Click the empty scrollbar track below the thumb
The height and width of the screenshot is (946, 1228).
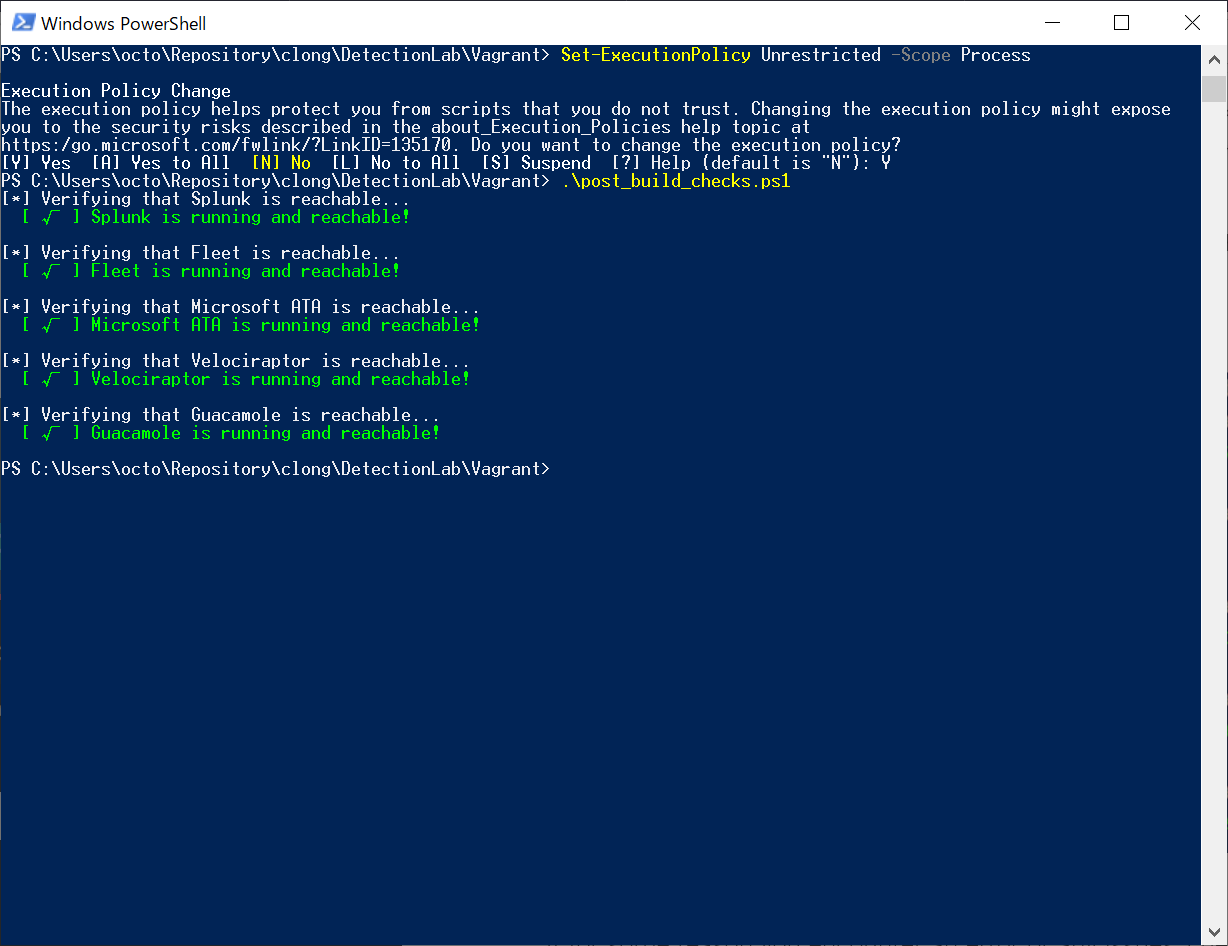pyautogui.click(x=1214, y=500)
